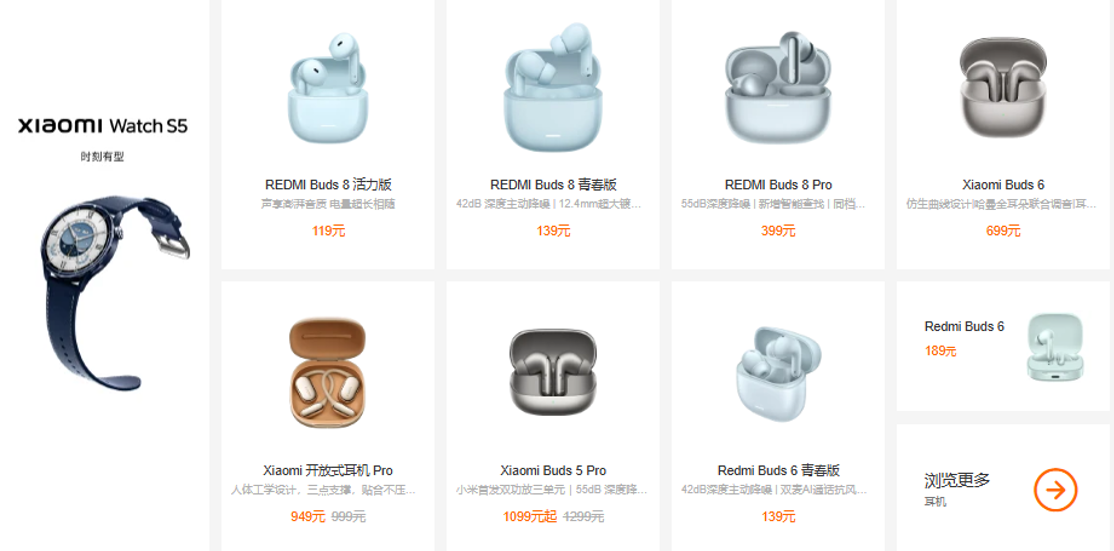The image size is (1114, 551).
Task: Click the small Redmi Buds 6 thumbnail
Action: pos(1055,347)
